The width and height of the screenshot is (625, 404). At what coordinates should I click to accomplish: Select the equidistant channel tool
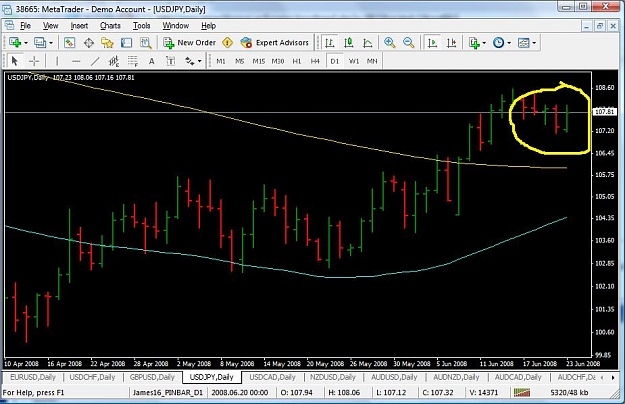114,61
